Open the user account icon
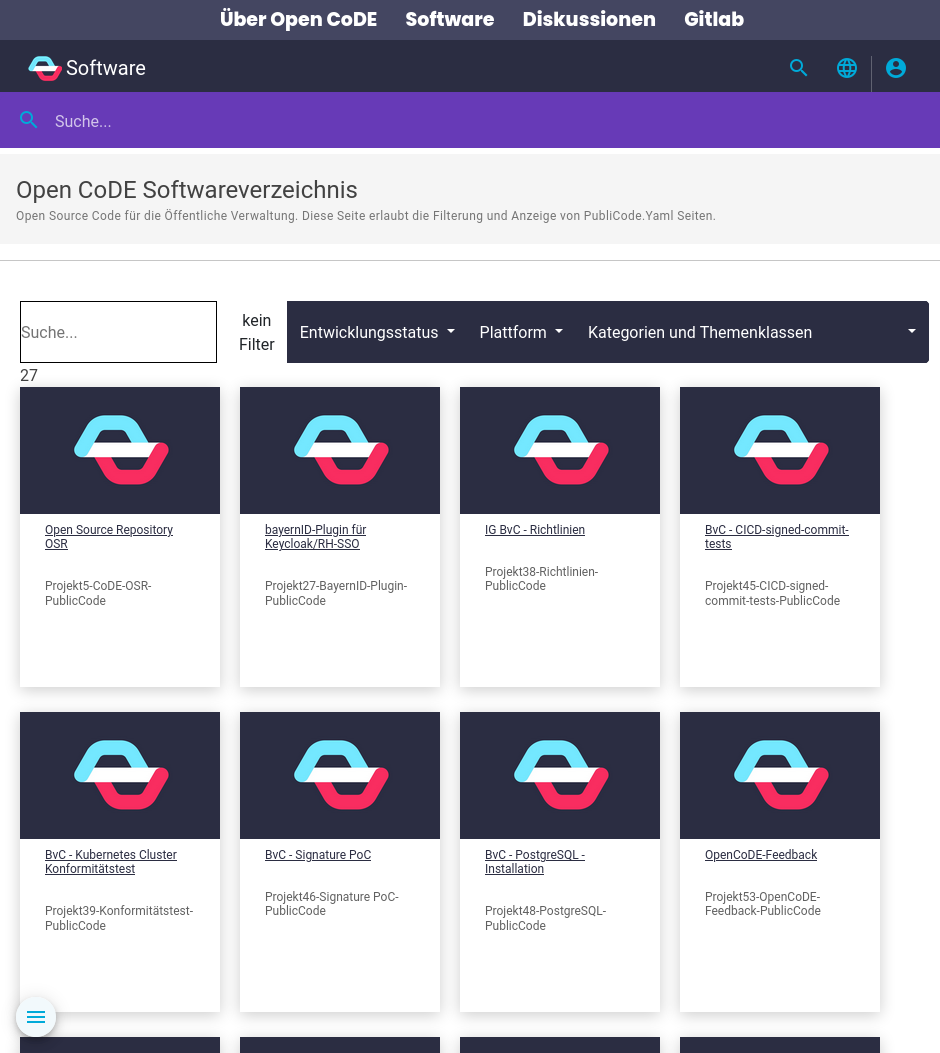Image resolution: width=940 pixels, height=1053 pixels. click(896, 68)
